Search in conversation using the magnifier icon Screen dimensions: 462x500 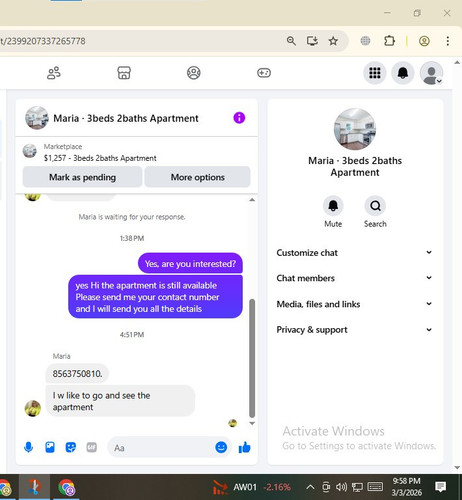coord(375,206)
